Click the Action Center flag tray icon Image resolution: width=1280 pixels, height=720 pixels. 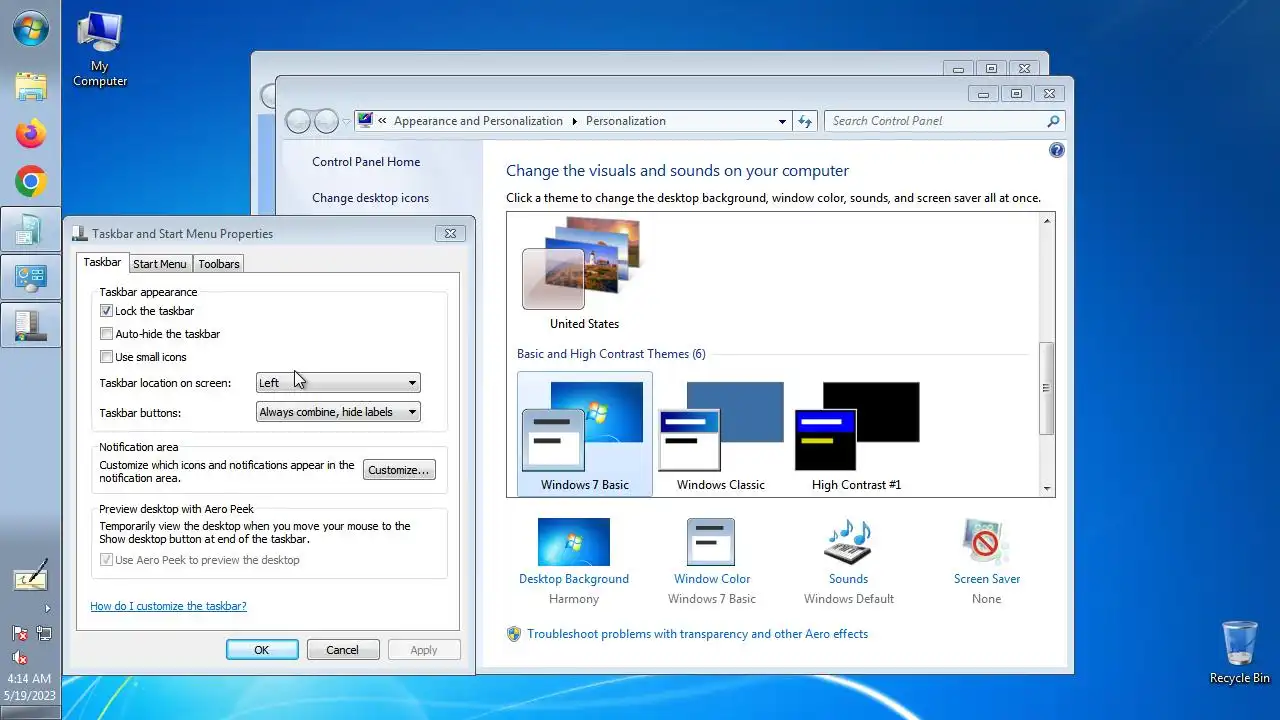(x=19, y=633)
